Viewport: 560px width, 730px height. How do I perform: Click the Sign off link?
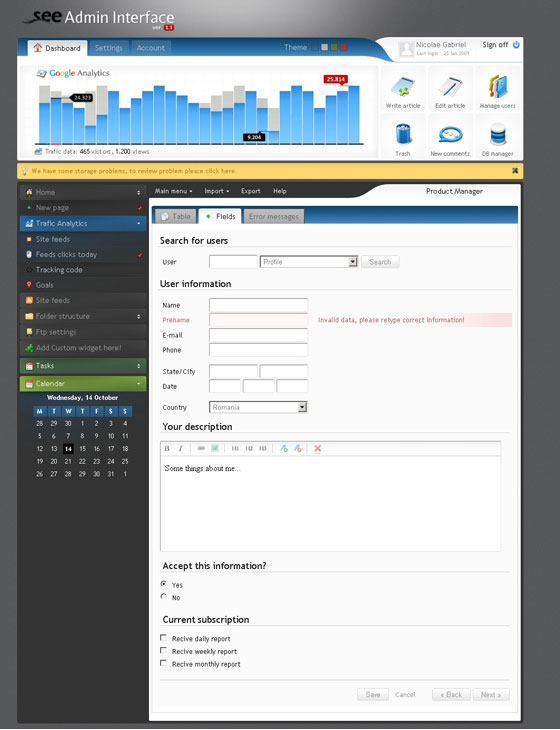tap(495, 45)
